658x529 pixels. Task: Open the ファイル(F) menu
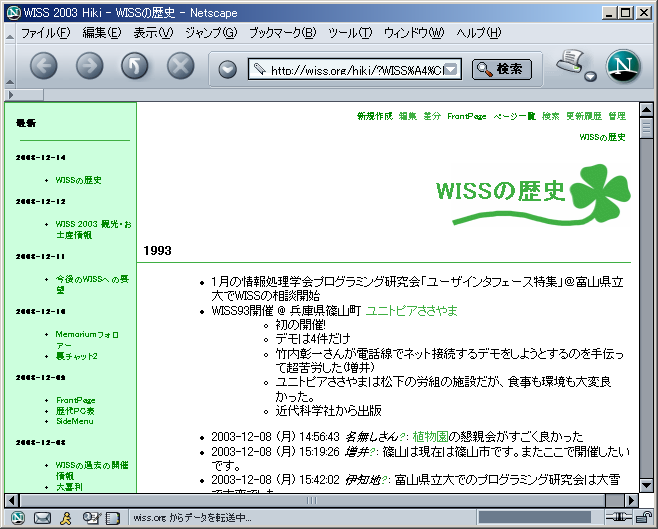[x=46, y=33]
